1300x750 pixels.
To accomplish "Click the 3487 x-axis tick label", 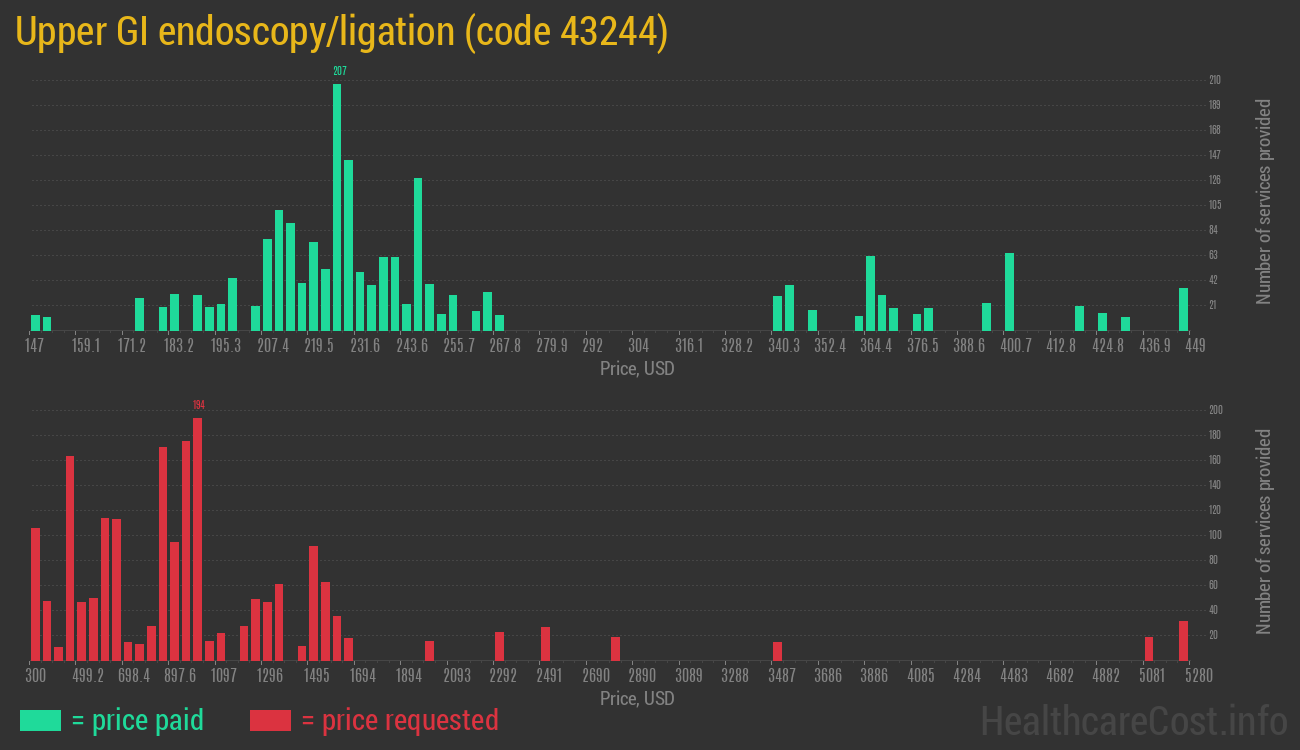I will tap(782, 676).
